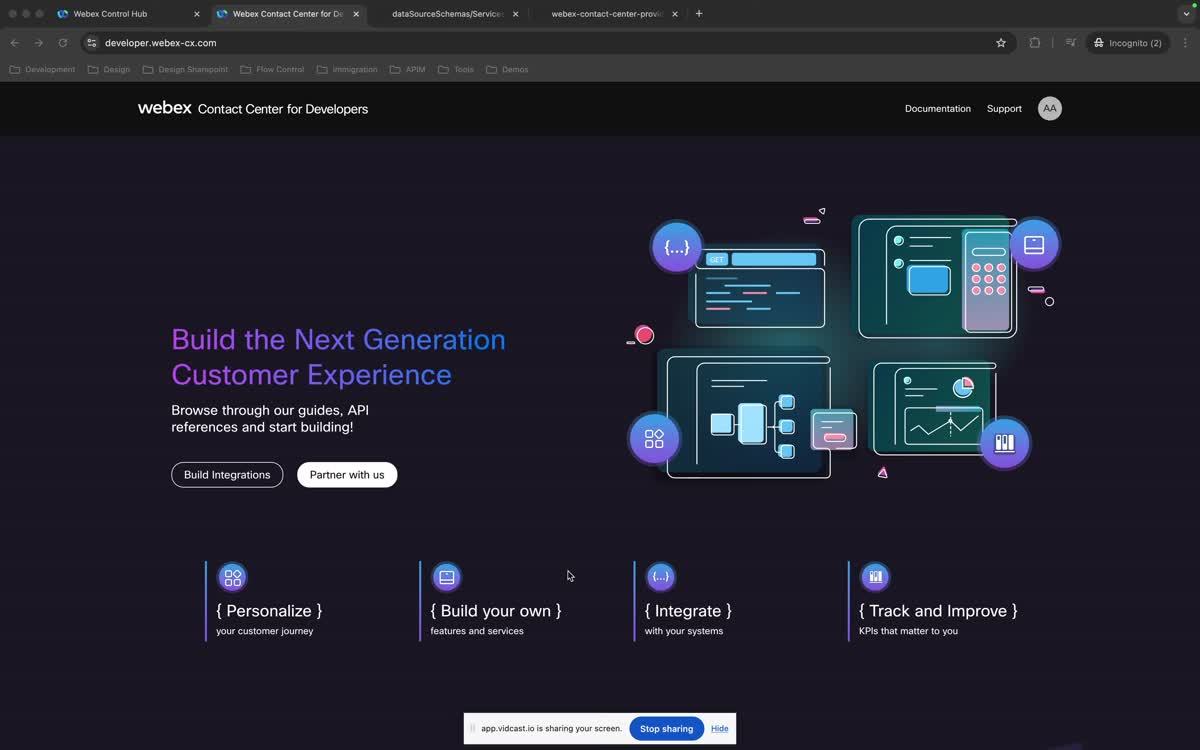The height and width of the screenshot is (750, 1200).
Task: Click the Track and Improve chart icon
Action: (x=875, y=577)
